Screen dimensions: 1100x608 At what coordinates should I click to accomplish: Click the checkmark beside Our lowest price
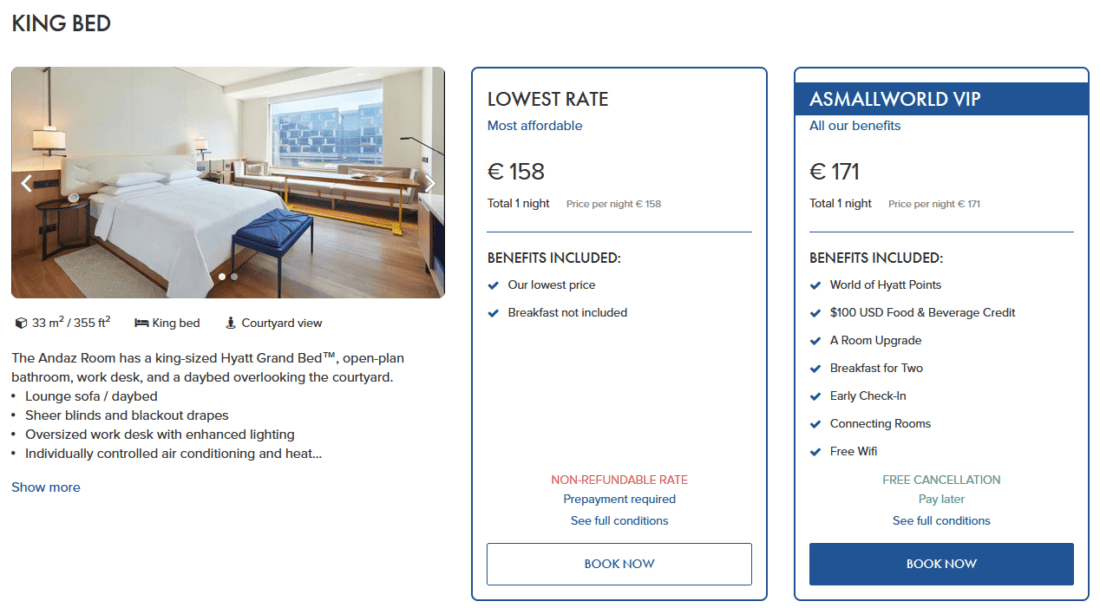click(x=493, y=285)
